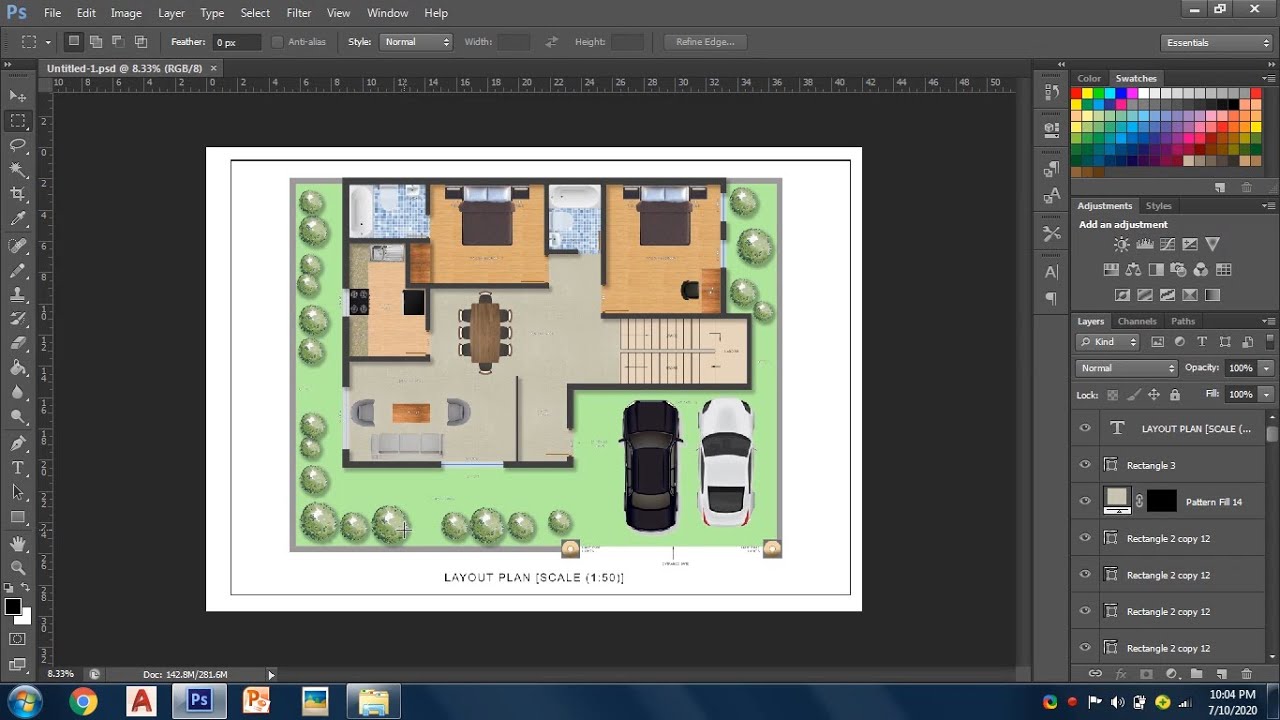Hide the LAYOUT PLAN text layer
1280x720 pixels.
1085,428
